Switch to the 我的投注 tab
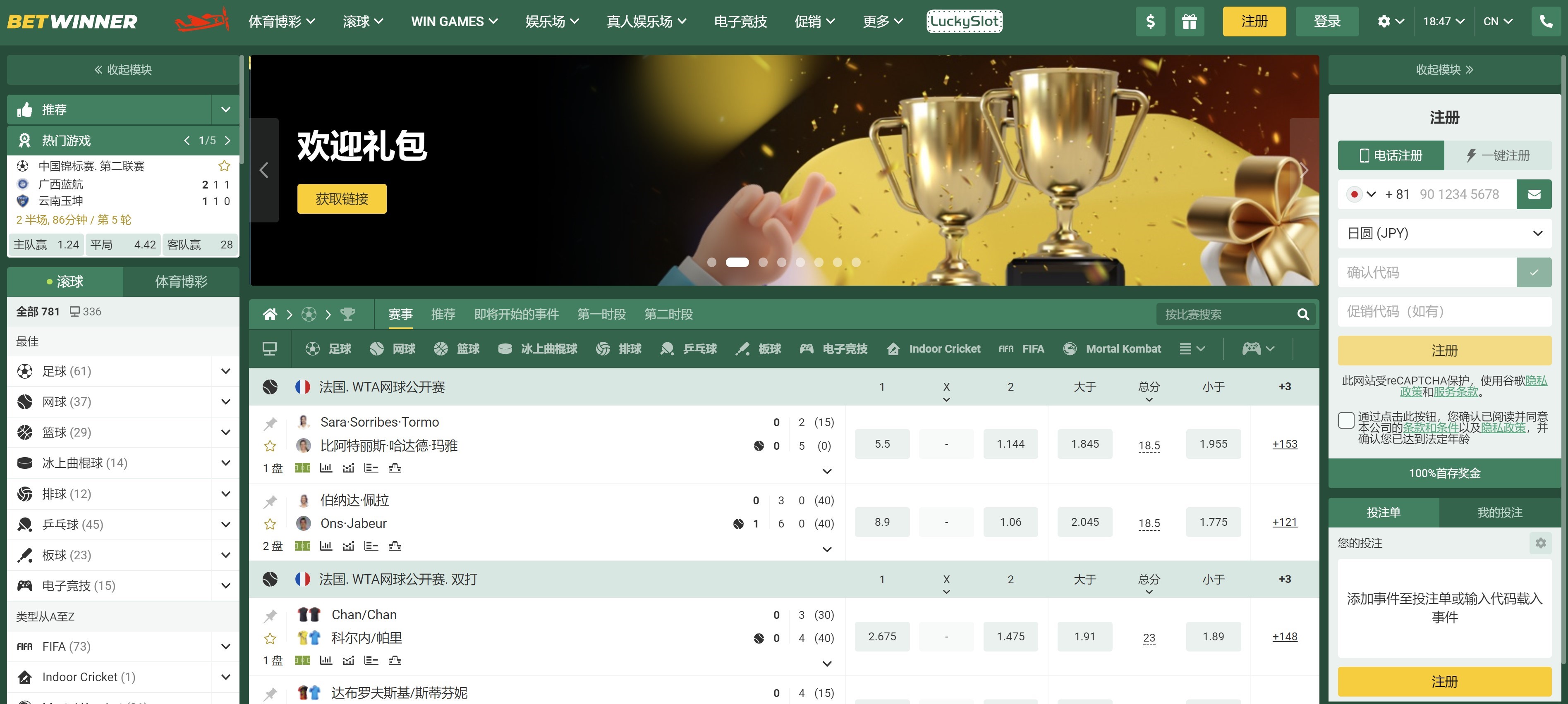This screenshot has width=1568, height=704. [x=1499, y=513]
